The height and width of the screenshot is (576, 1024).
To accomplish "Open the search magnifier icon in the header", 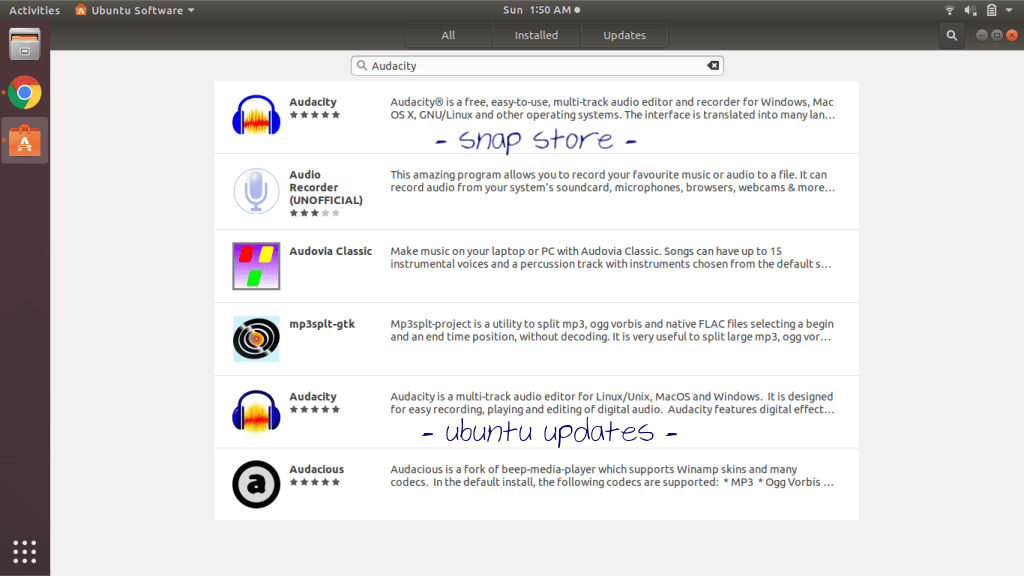I will 951,34.
